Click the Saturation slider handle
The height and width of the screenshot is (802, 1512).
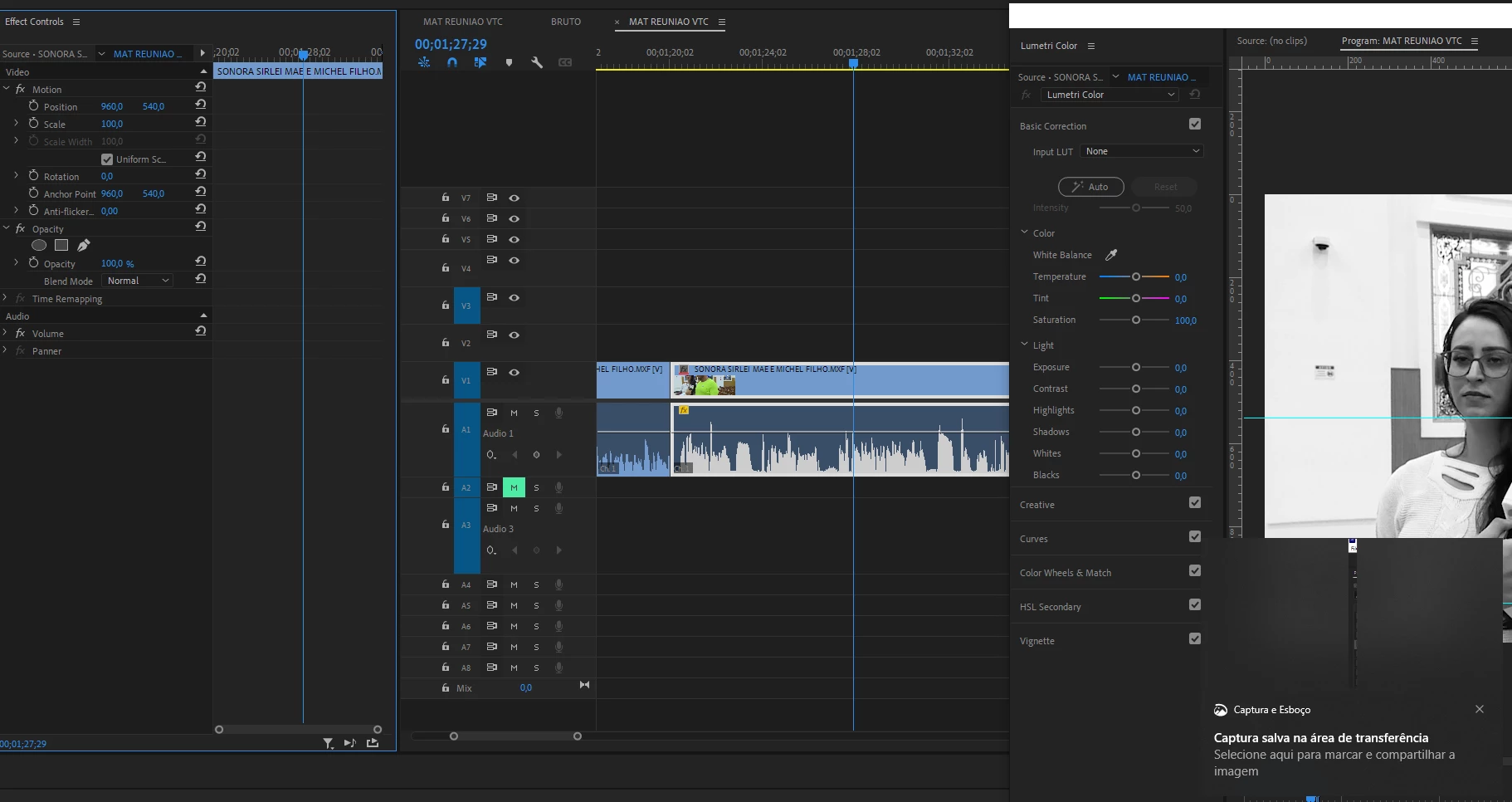click(1136, 320)
